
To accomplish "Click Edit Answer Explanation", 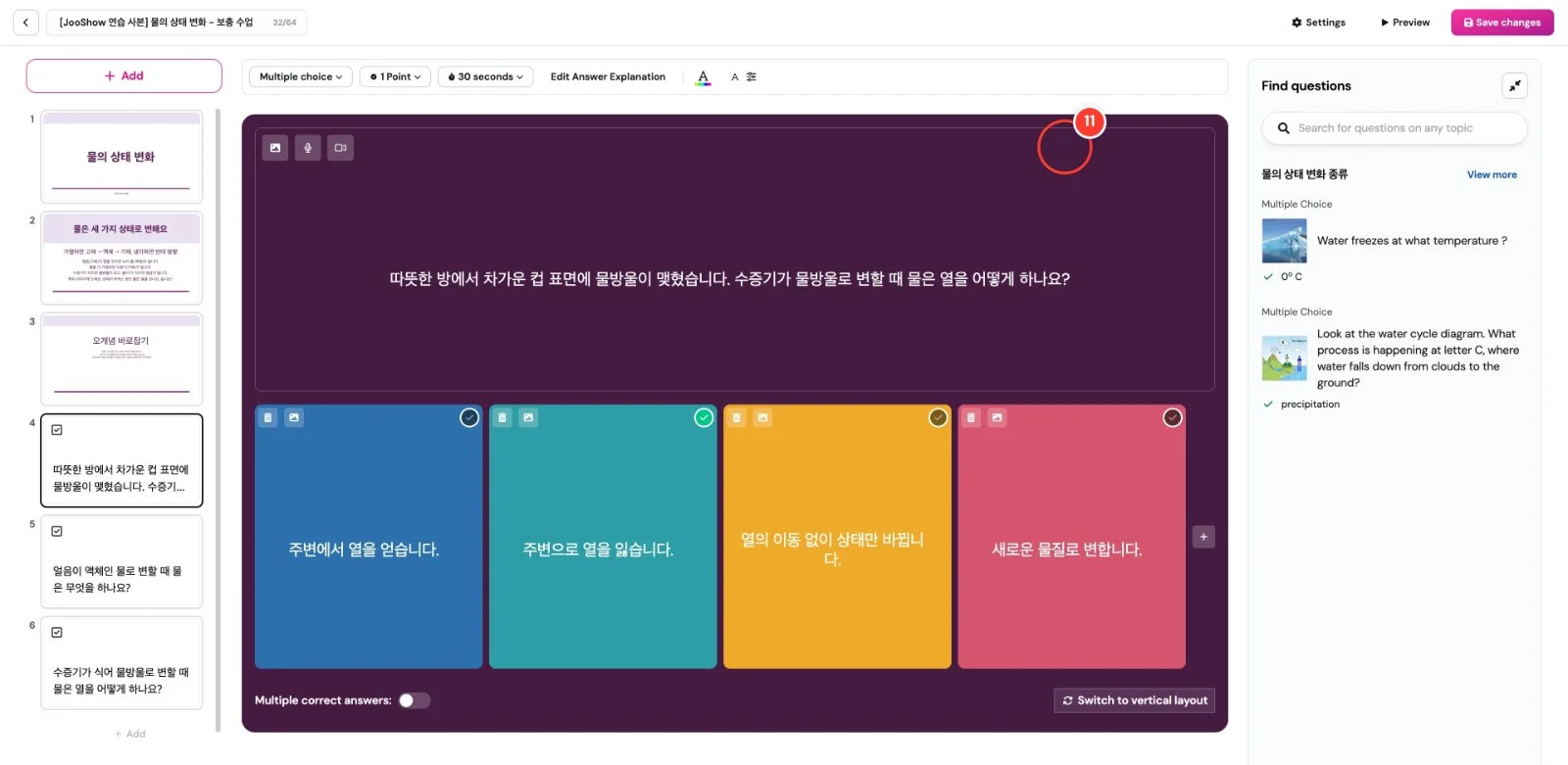I will pos(608,76).
